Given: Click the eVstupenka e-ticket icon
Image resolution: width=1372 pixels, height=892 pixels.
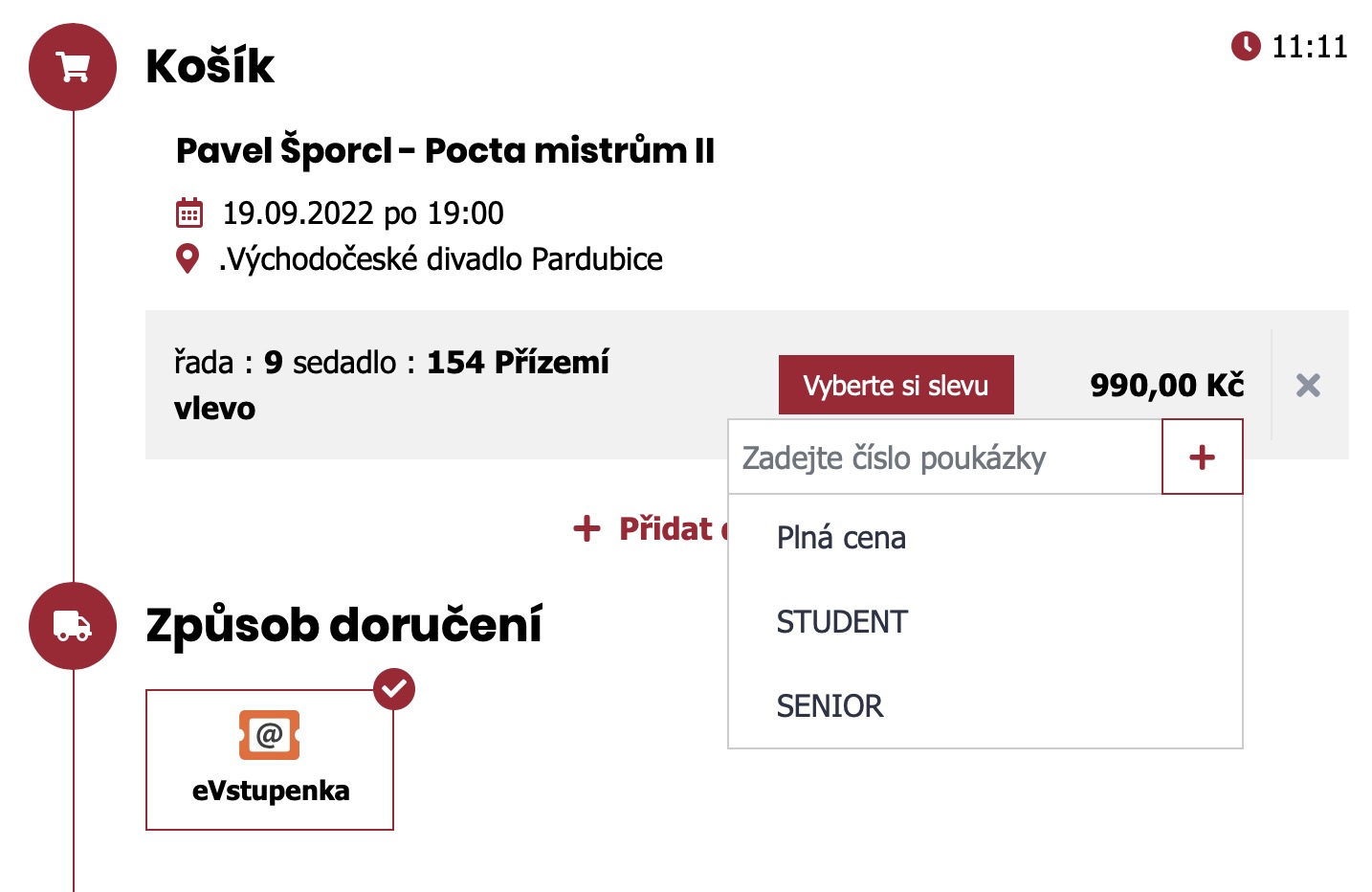Looking at the screenshot, I should (x=269, y=735).
